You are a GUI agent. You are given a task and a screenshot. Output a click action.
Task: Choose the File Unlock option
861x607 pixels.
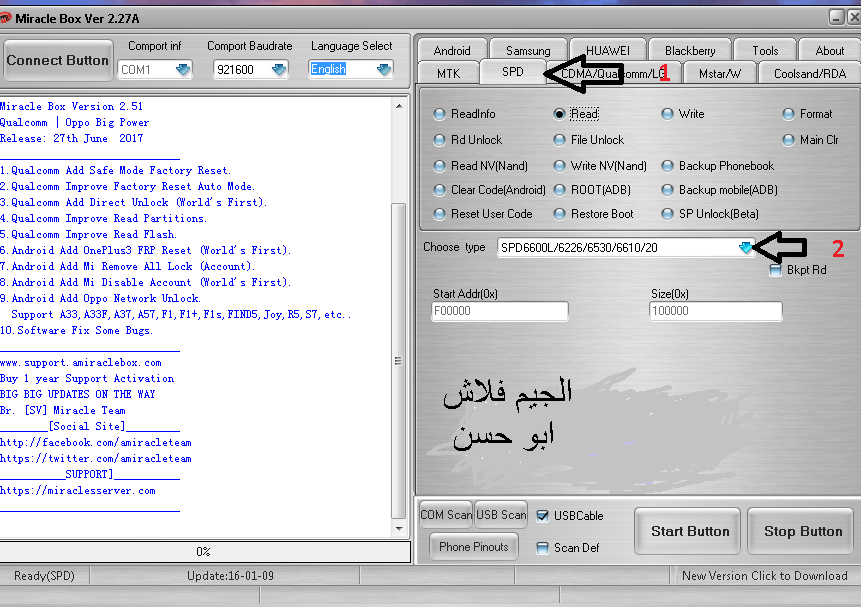(x=559, y=140)
